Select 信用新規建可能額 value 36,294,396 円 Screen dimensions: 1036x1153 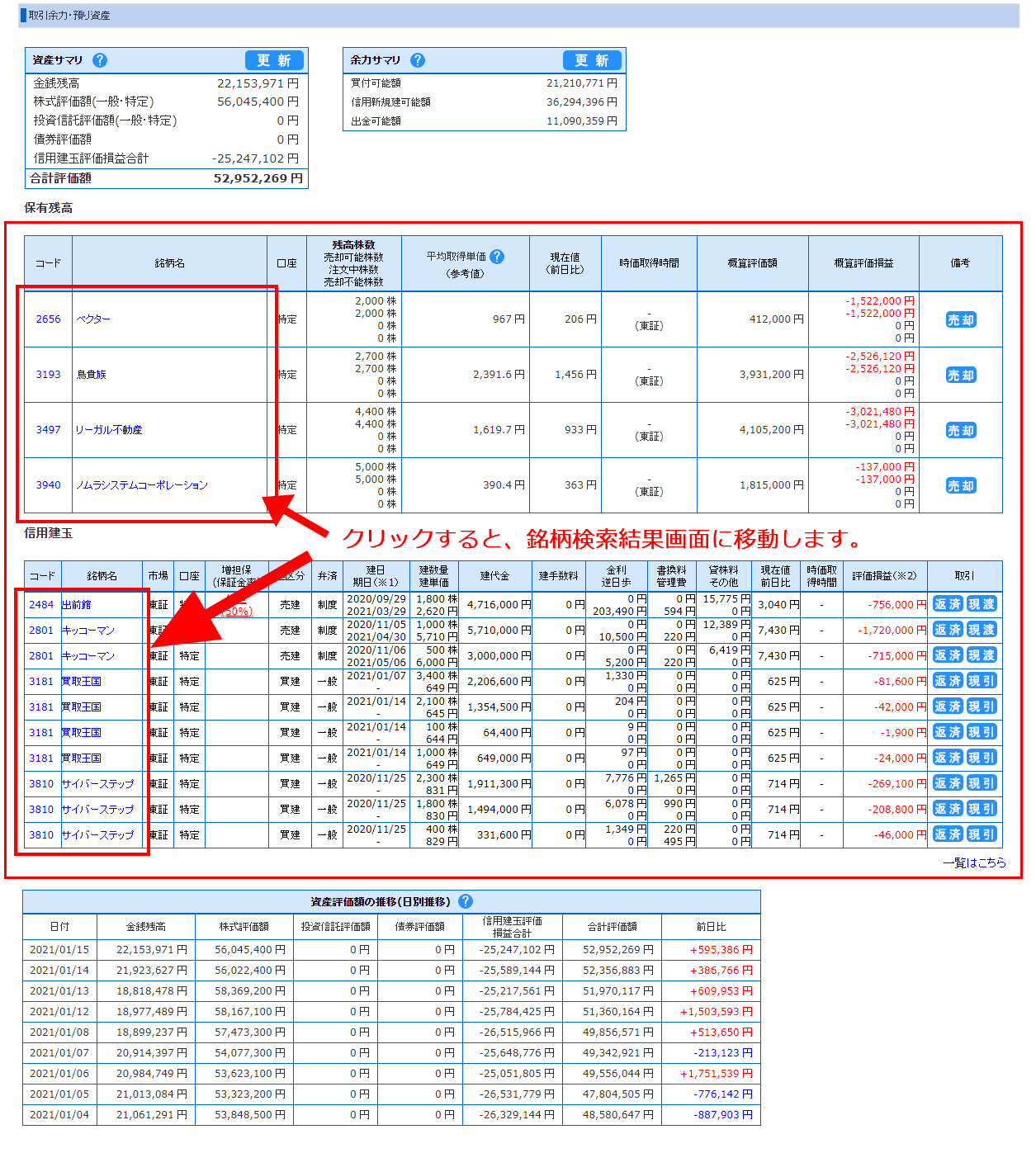(582, 102)
